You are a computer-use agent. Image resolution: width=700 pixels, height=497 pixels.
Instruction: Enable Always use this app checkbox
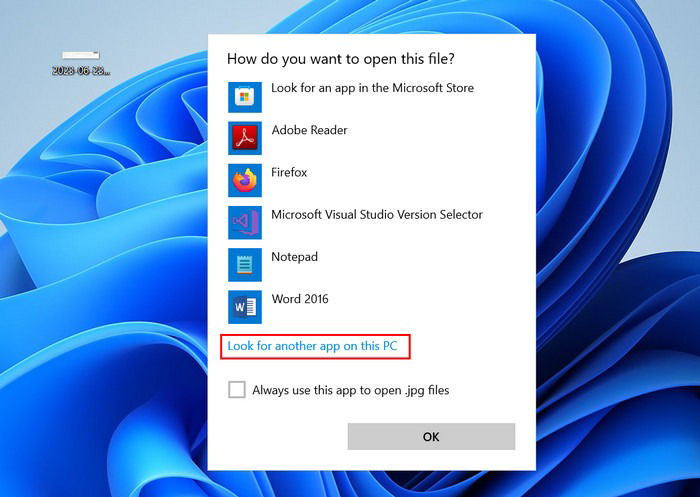[x=237, y=389]
